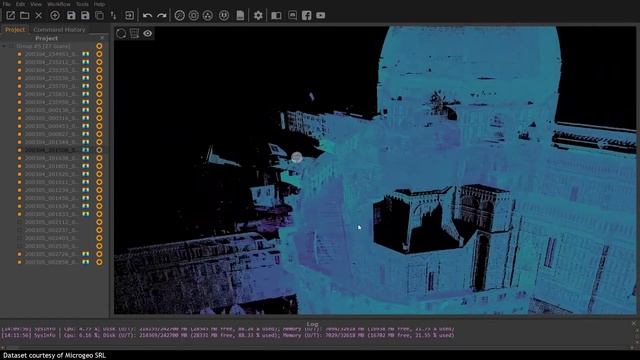Image resolution: width=640 pixels, height=360 pixels.
Task: Open the Facebook link icon
Action: (307, 16)
